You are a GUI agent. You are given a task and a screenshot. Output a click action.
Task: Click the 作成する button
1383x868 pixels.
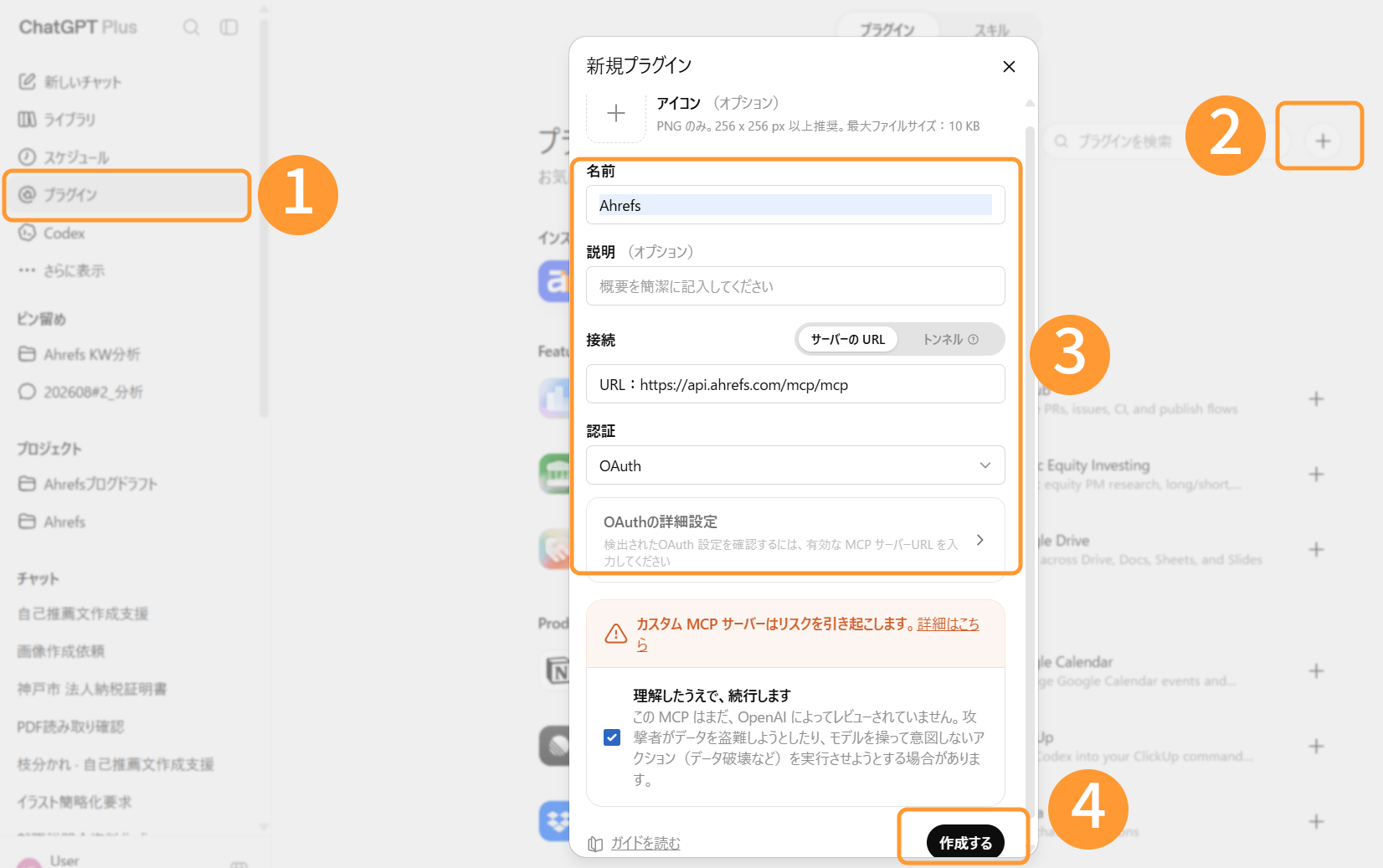(965, 842)
